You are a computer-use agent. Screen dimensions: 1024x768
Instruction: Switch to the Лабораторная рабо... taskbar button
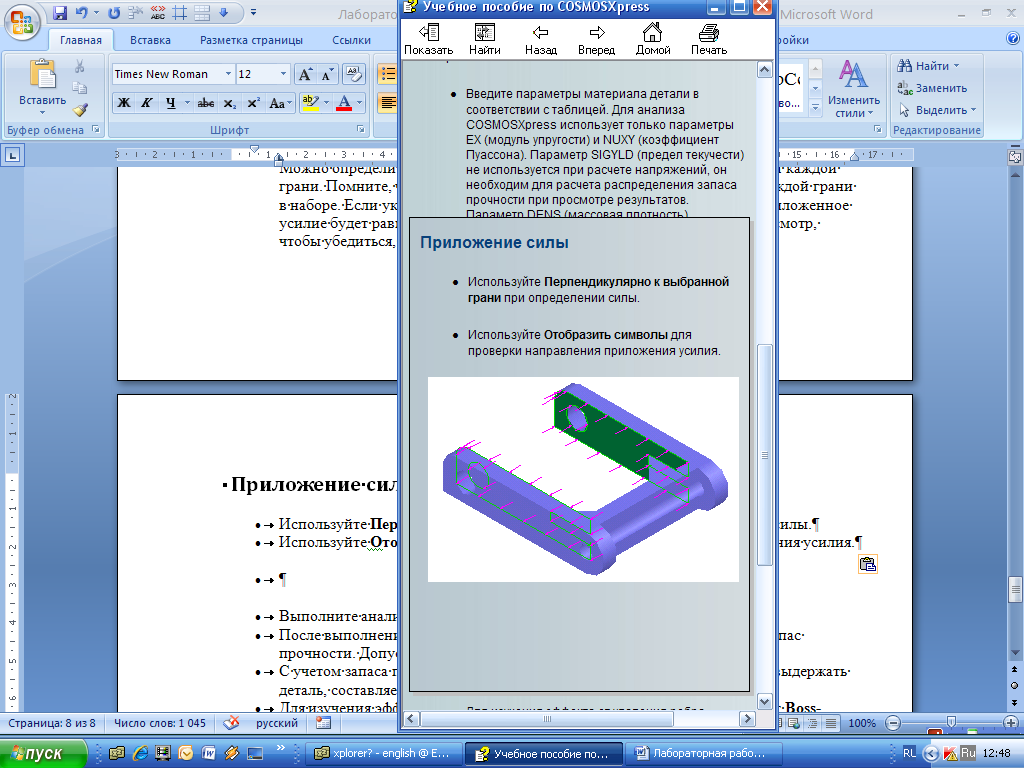(x=702, y=754)
